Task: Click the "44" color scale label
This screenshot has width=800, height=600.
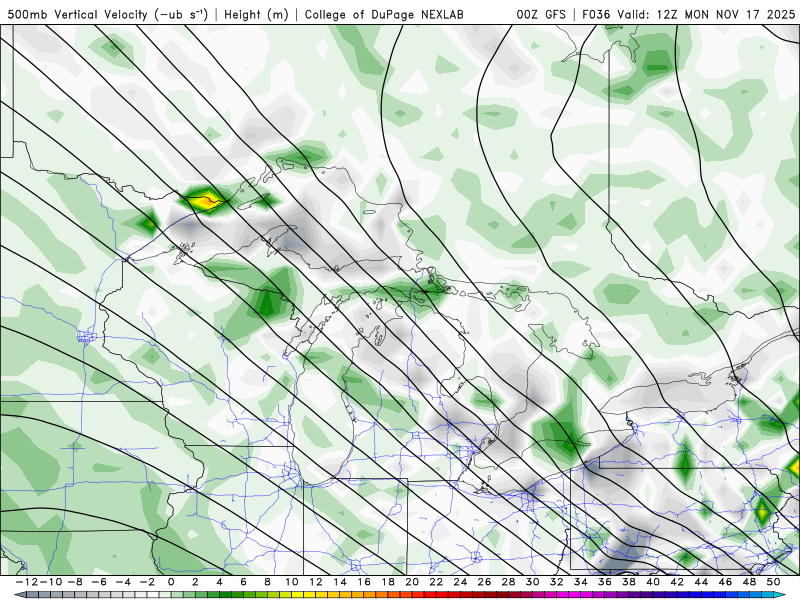Action: pos(701,582)
